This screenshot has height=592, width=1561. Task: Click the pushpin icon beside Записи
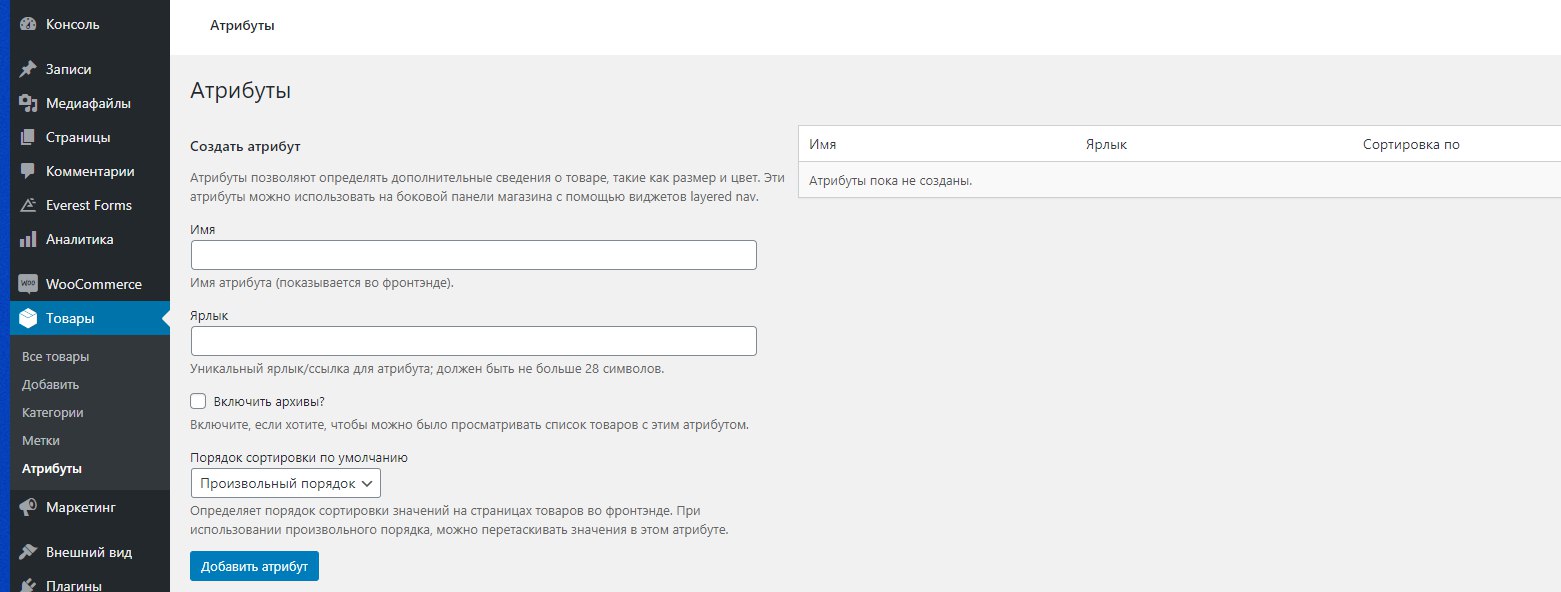[28, 70]
